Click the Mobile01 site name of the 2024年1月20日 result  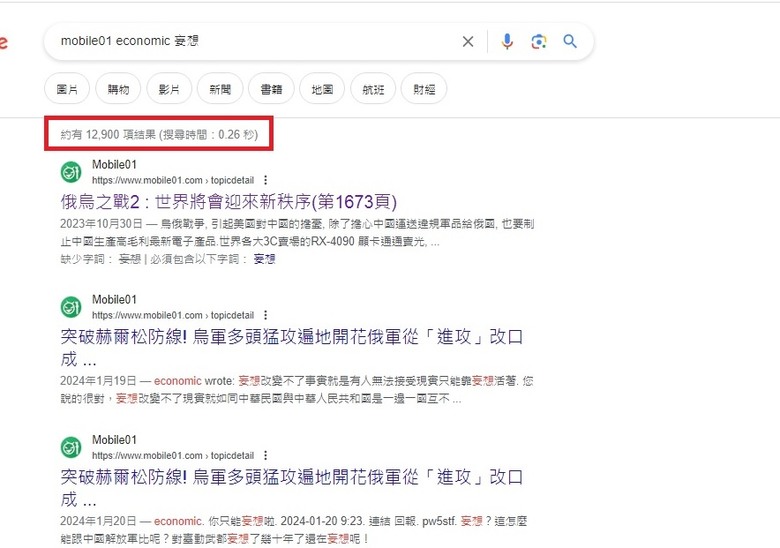[114, 440]
